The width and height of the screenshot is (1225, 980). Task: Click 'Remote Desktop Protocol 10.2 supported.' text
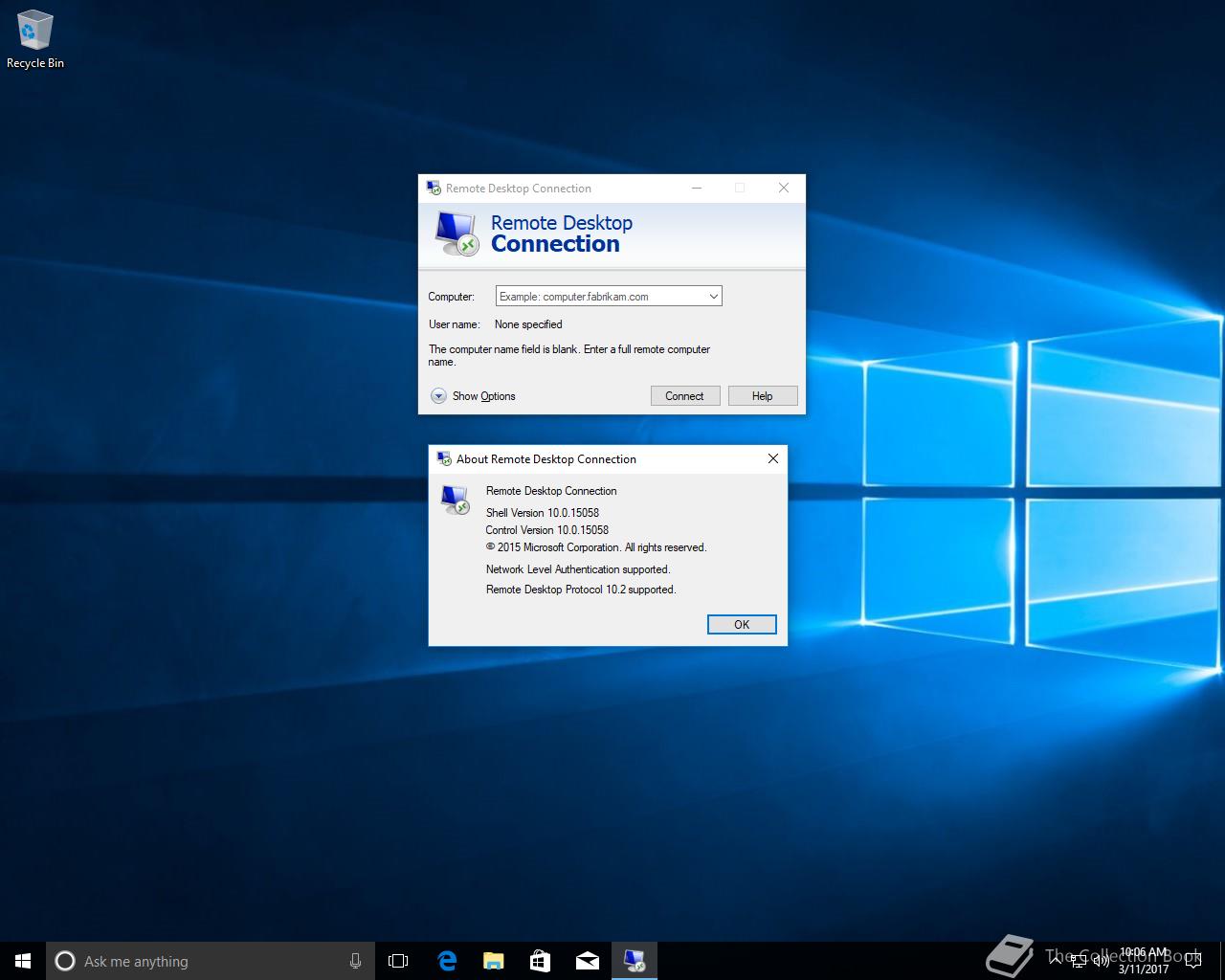(581, 590)
